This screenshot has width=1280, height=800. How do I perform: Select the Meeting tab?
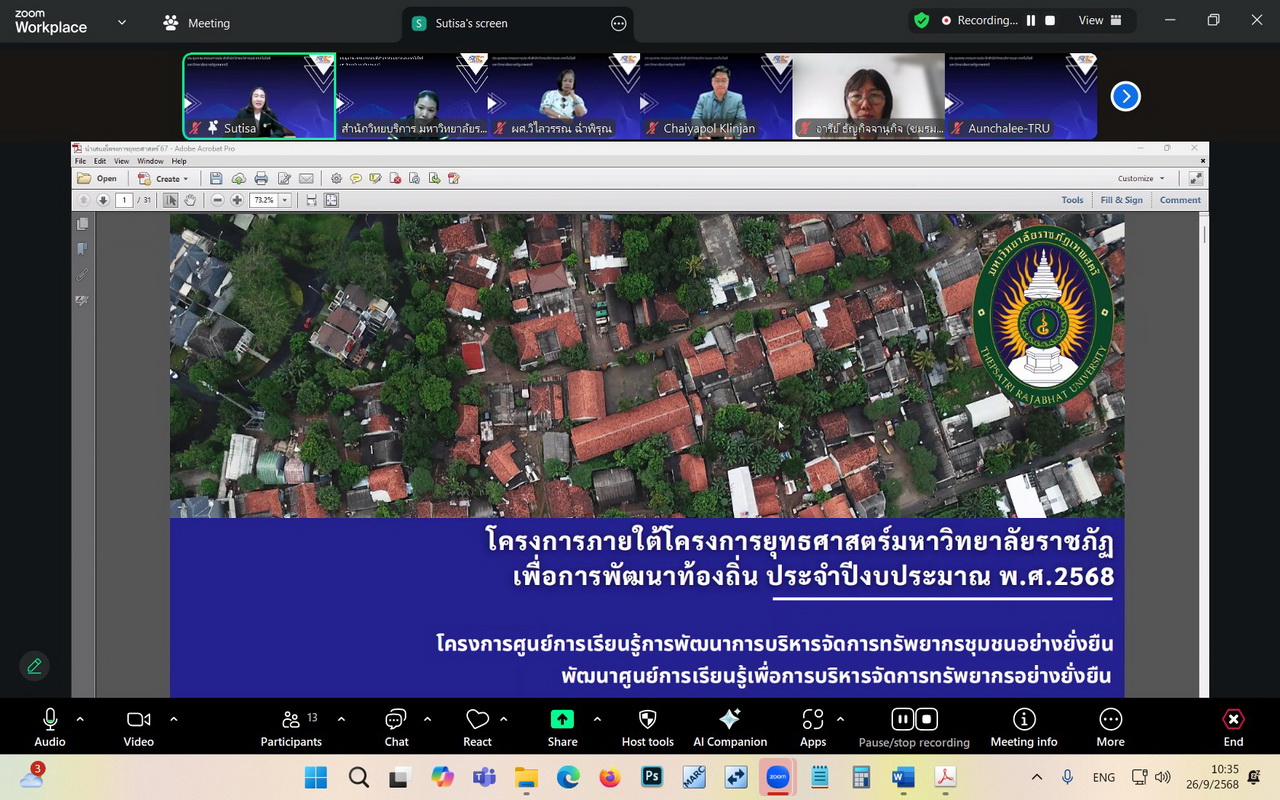(x=197, y=23)
